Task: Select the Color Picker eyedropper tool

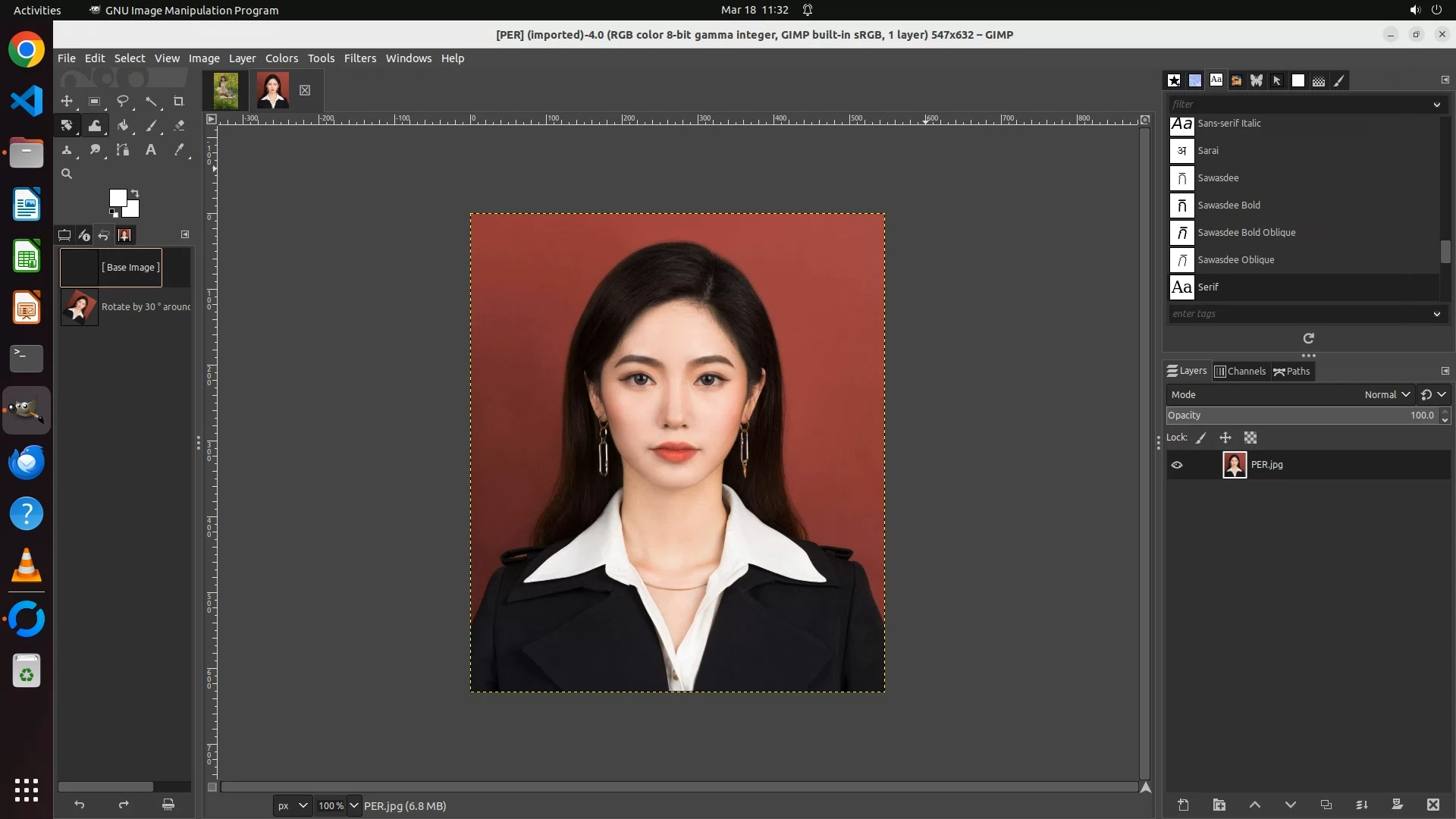Action: click(x=179, y=149)
